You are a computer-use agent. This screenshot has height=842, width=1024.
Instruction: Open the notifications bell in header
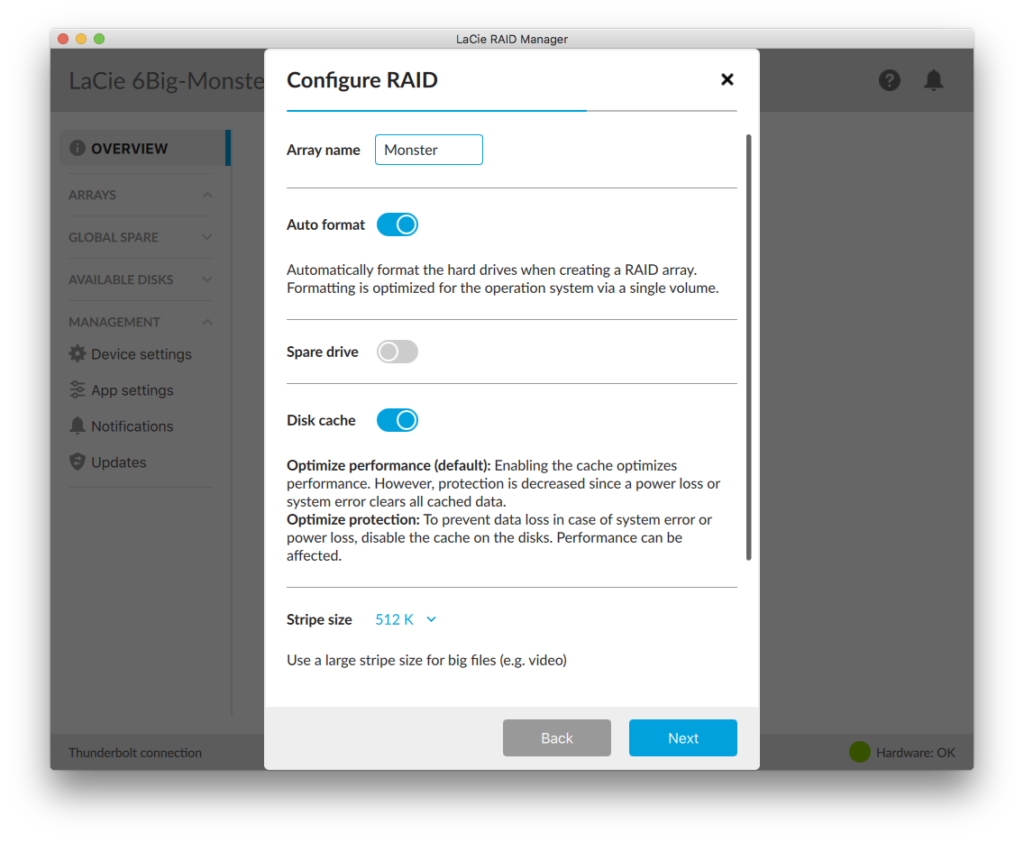(933, 80)
